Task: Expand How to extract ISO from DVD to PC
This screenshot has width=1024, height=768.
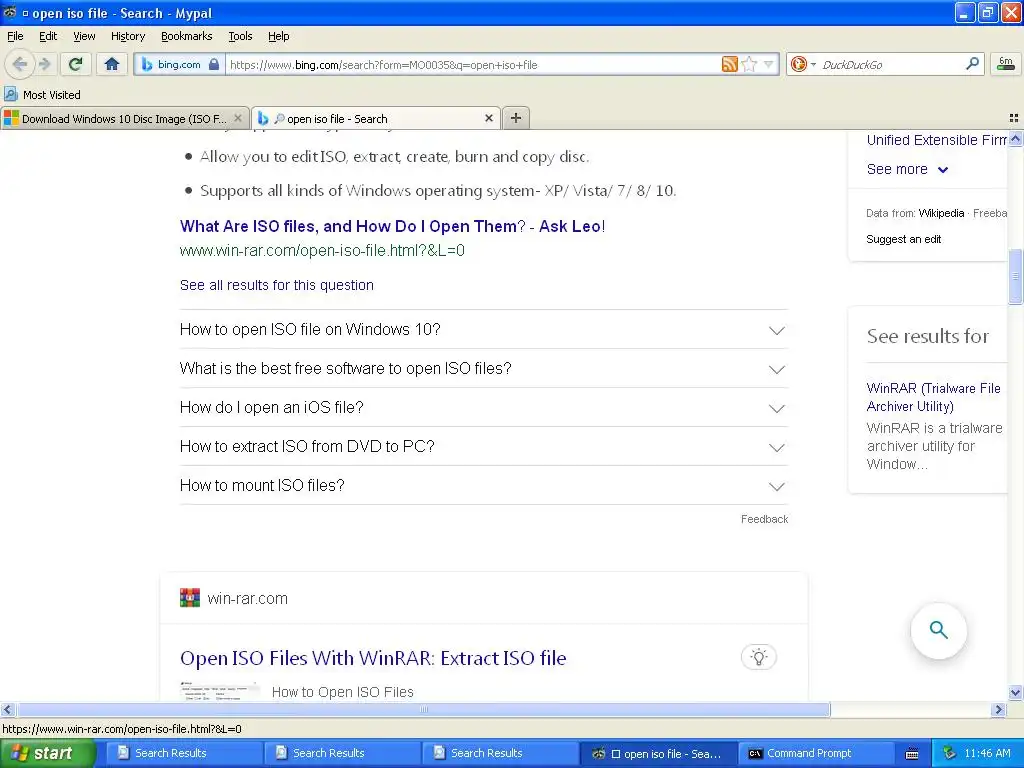Action: [484, 447]
